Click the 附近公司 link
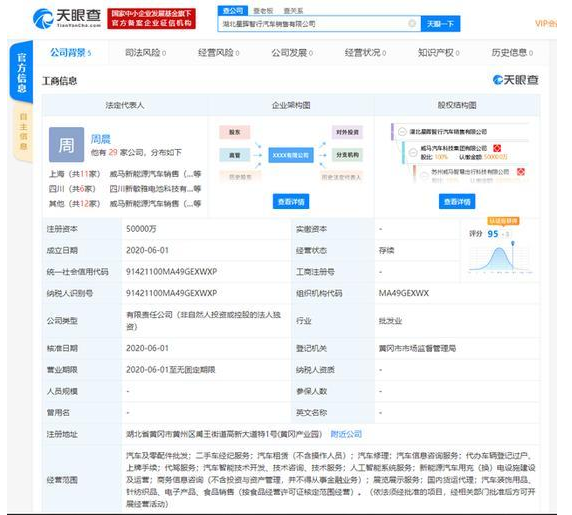This screenshot has height=515, width=572. [x=346, y=434]
